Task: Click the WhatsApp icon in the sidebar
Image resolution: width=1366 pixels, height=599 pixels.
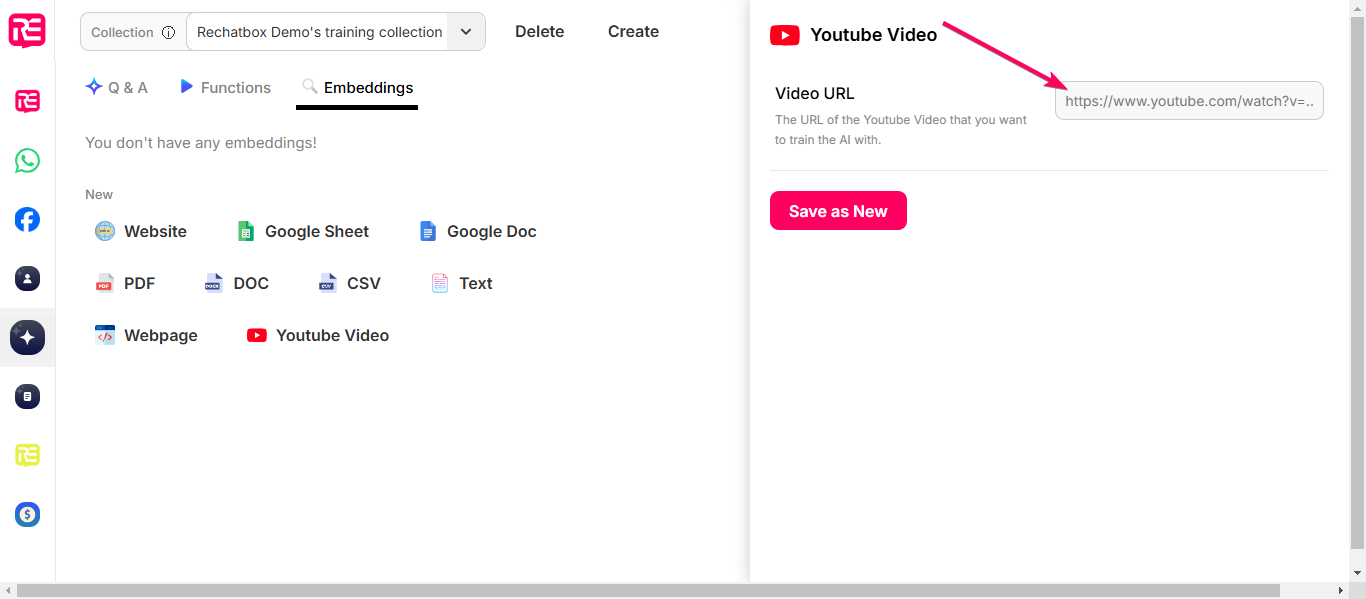Action: (27, 161)
